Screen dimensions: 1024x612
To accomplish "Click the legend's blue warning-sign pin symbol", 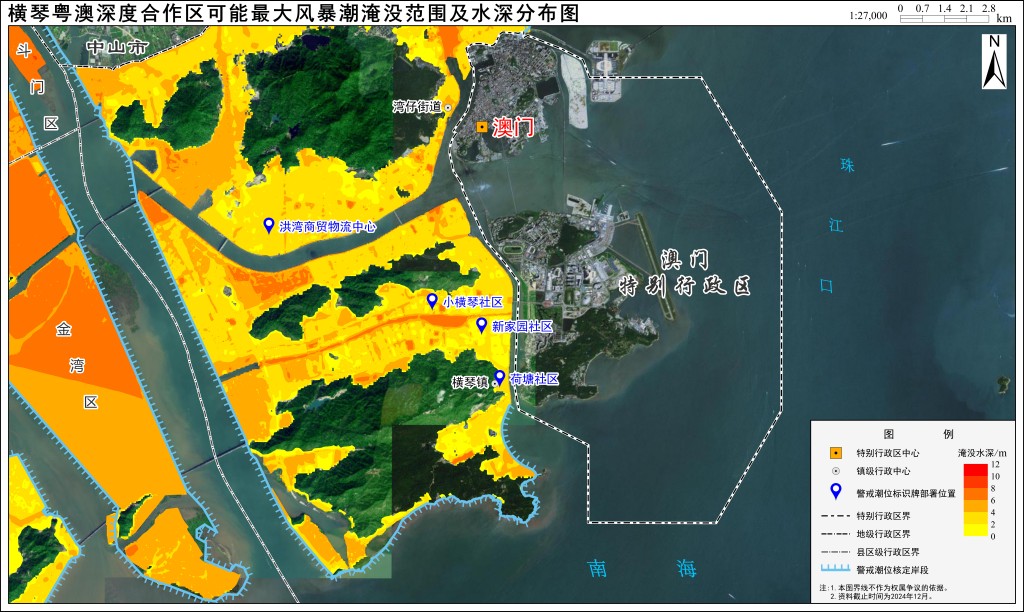I will click(835, 491).
